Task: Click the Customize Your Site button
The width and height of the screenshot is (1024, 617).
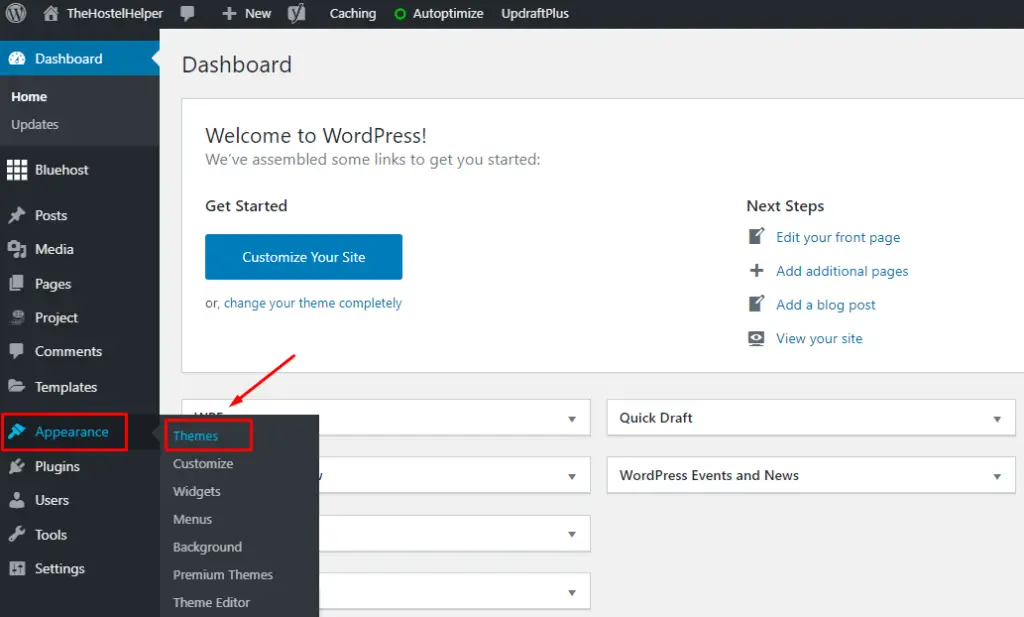Action: coord(304,257)
